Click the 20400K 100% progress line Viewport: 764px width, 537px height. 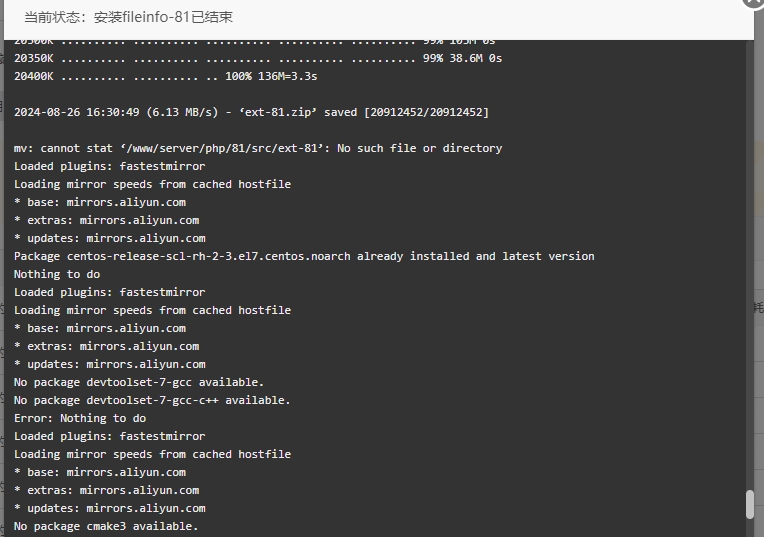166,77
